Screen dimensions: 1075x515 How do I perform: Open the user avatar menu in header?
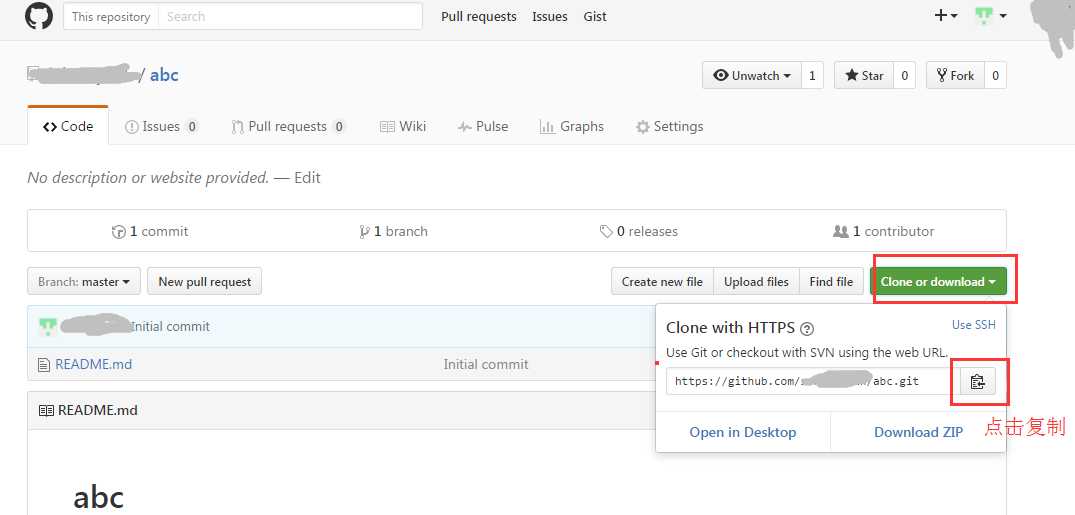(x=991, y=16)
